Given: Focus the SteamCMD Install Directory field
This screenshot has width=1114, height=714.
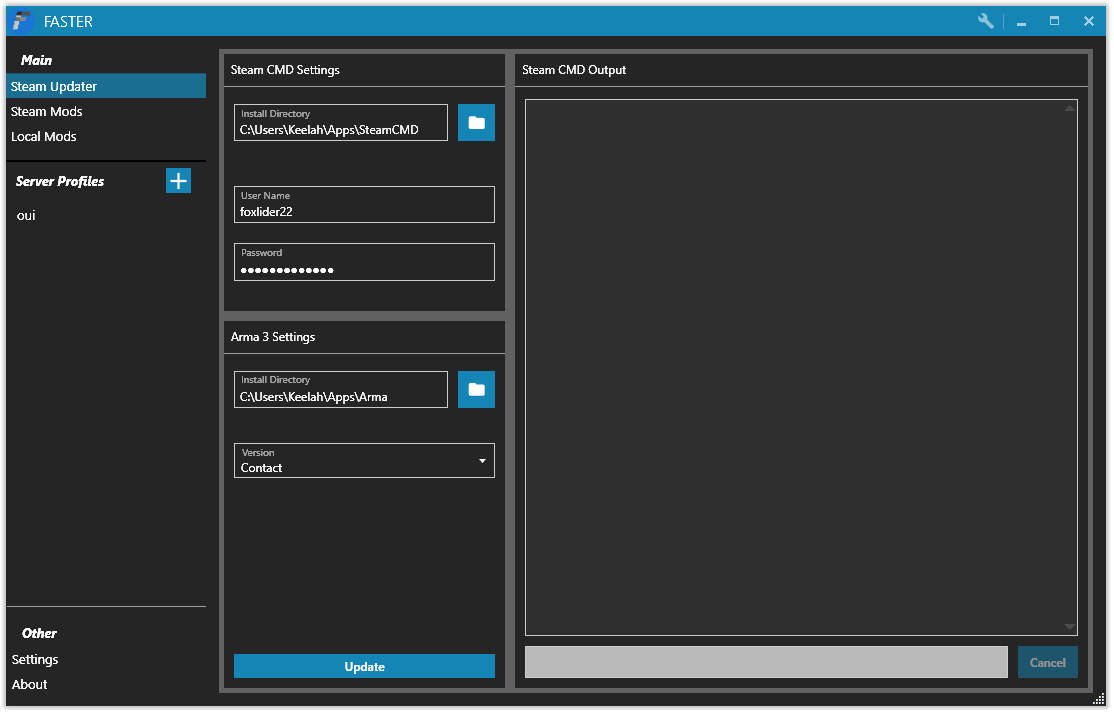Looking at the screenshot, I should pyautogui.click(x=340, y=123).
